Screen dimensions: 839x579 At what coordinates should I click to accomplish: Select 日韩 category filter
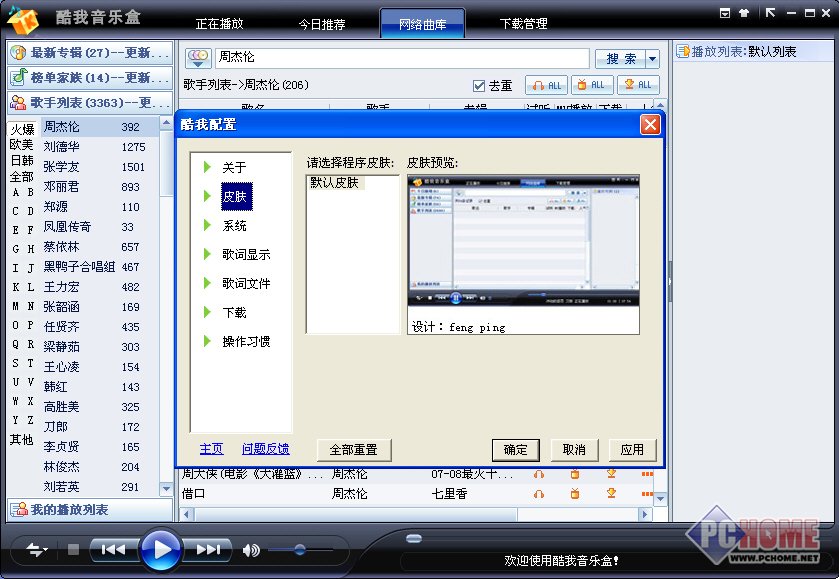(21, 161)
